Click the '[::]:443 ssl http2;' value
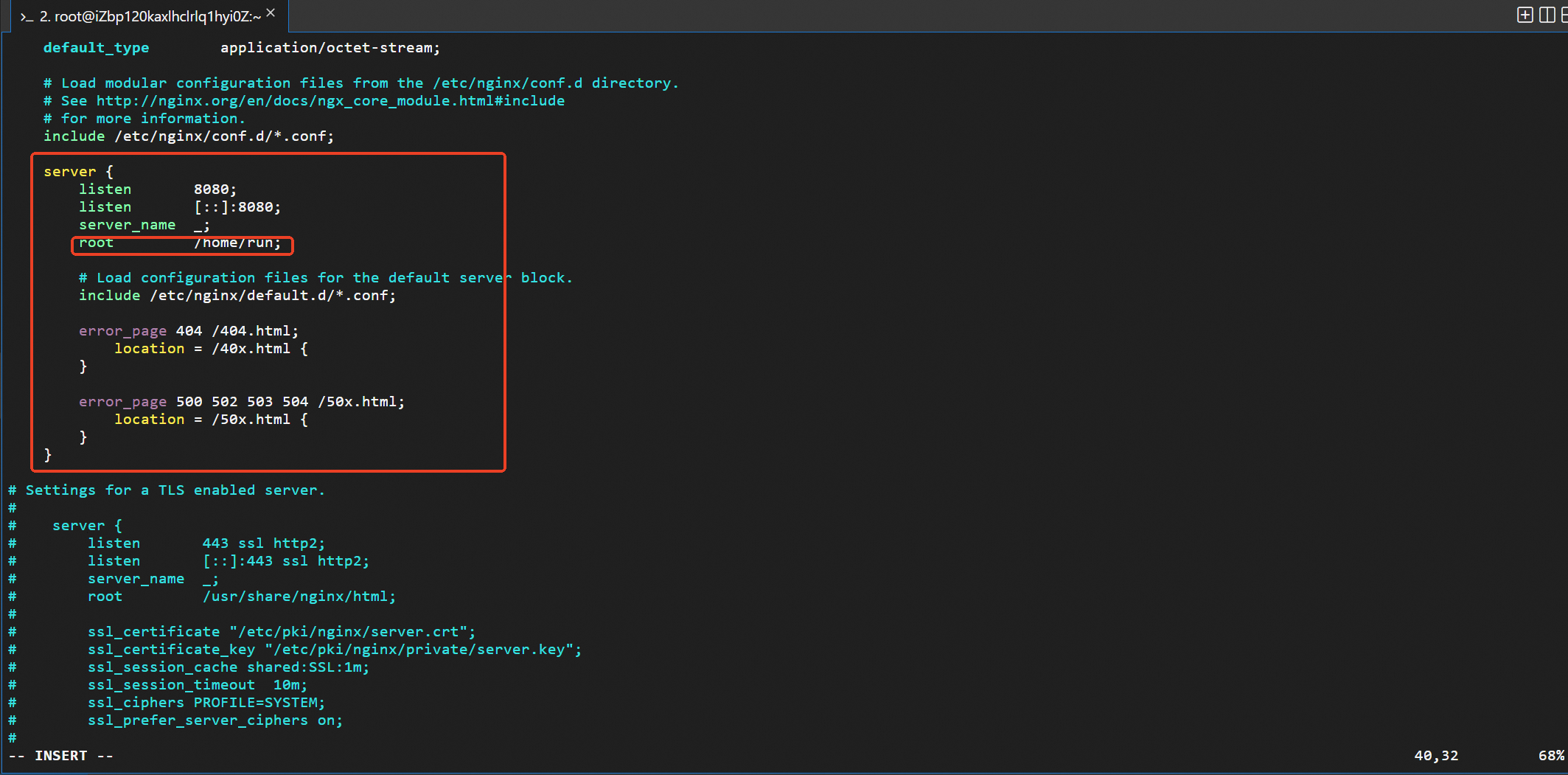Viewport: 1568px width, 775px height. point(286,561)
